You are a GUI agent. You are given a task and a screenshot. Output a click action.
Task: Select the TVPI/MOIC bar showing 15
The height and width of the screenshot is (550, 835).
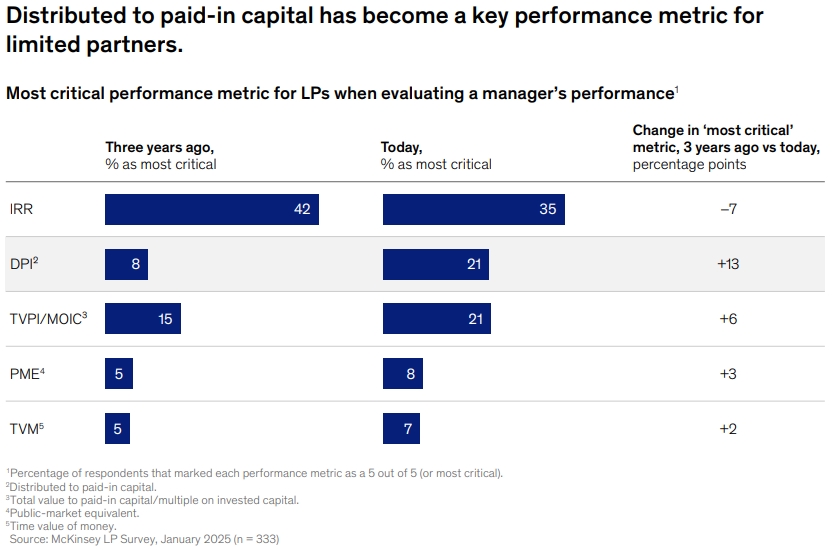point(143,319)
